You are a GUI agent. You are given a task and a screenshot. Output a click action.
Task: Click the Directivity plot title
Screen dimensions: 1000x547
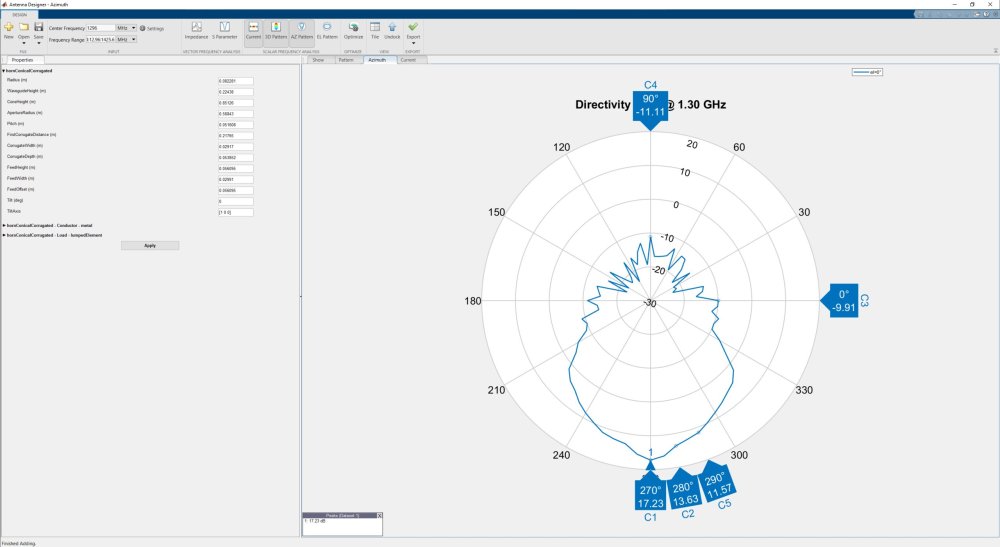[x=651, y=105]
